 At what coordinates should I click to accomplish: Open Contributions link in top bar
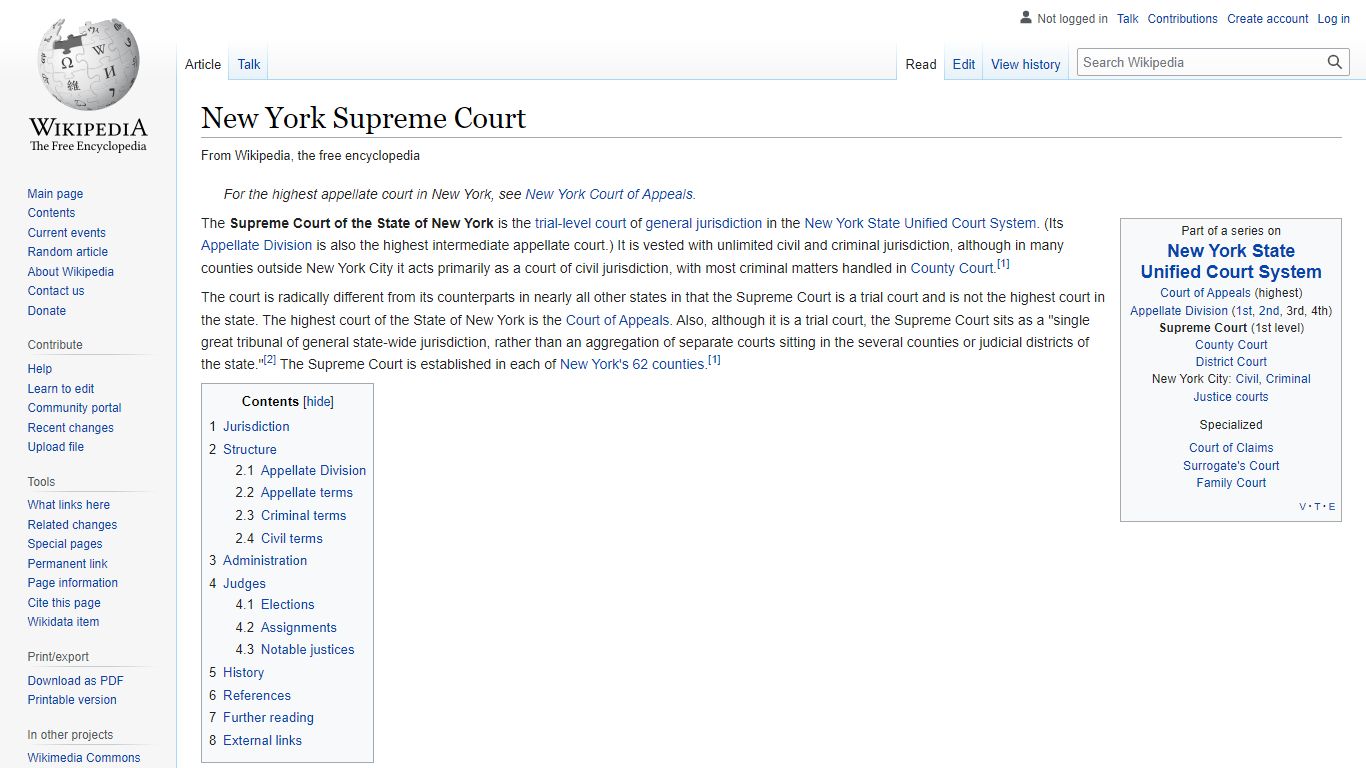coord(1183,19)
